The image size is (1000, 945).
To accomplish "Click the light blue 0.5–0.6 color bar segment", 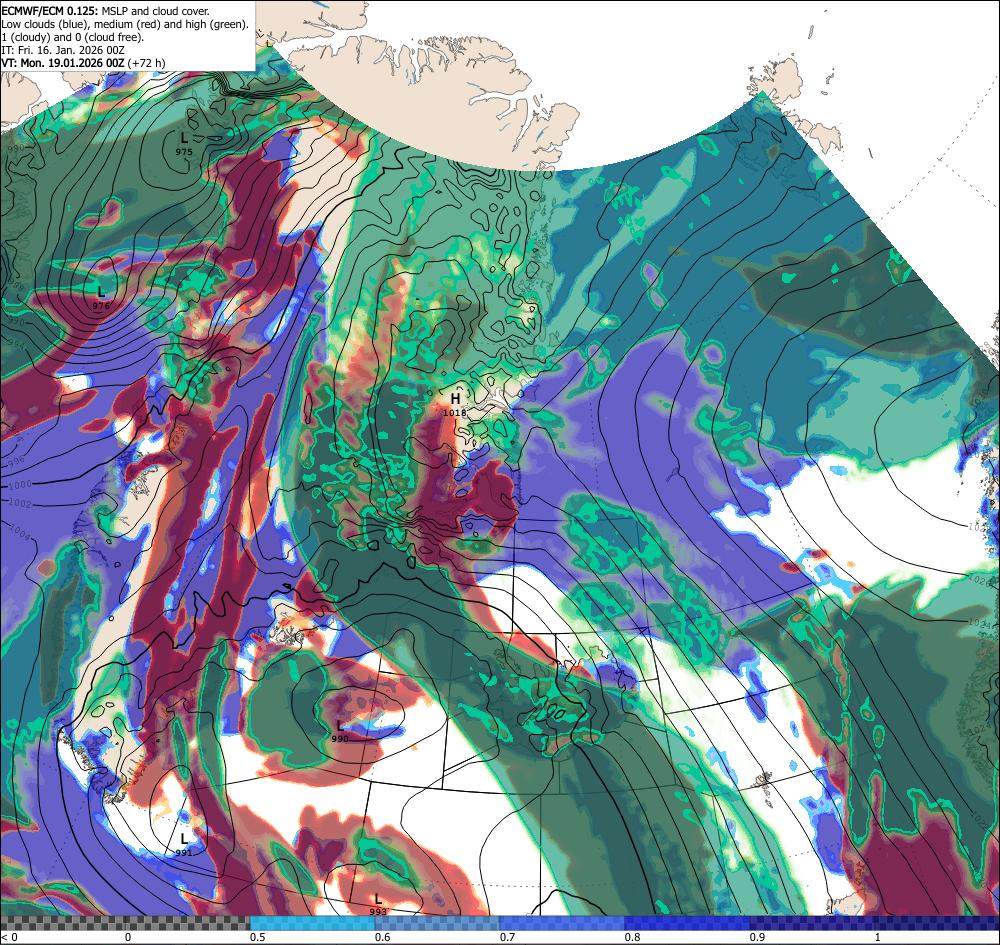I will 312,923.
